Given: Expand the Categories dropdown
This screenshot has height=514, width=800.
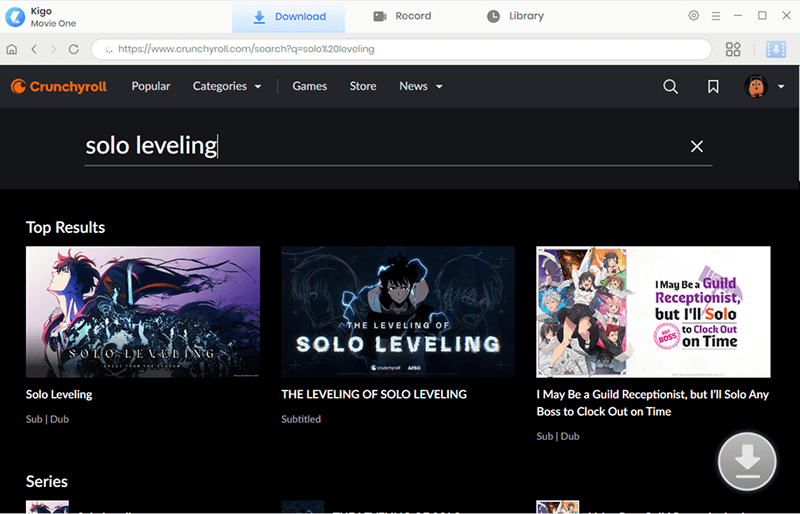Looking at the screenshot, I should [227, 86].
